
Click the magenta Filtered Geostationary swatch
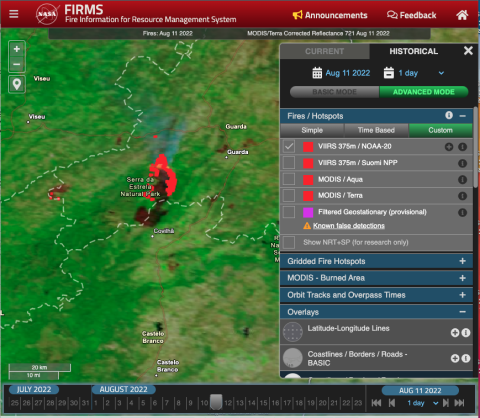click(x=308, y=212)
